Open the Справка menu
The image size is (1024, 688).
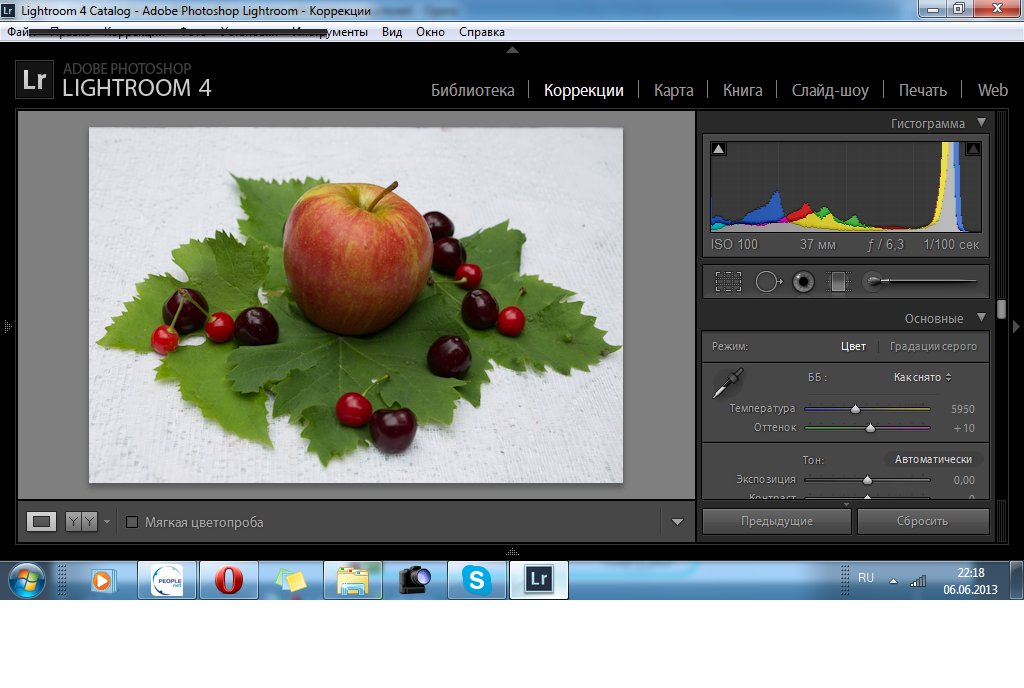[481, 32]
